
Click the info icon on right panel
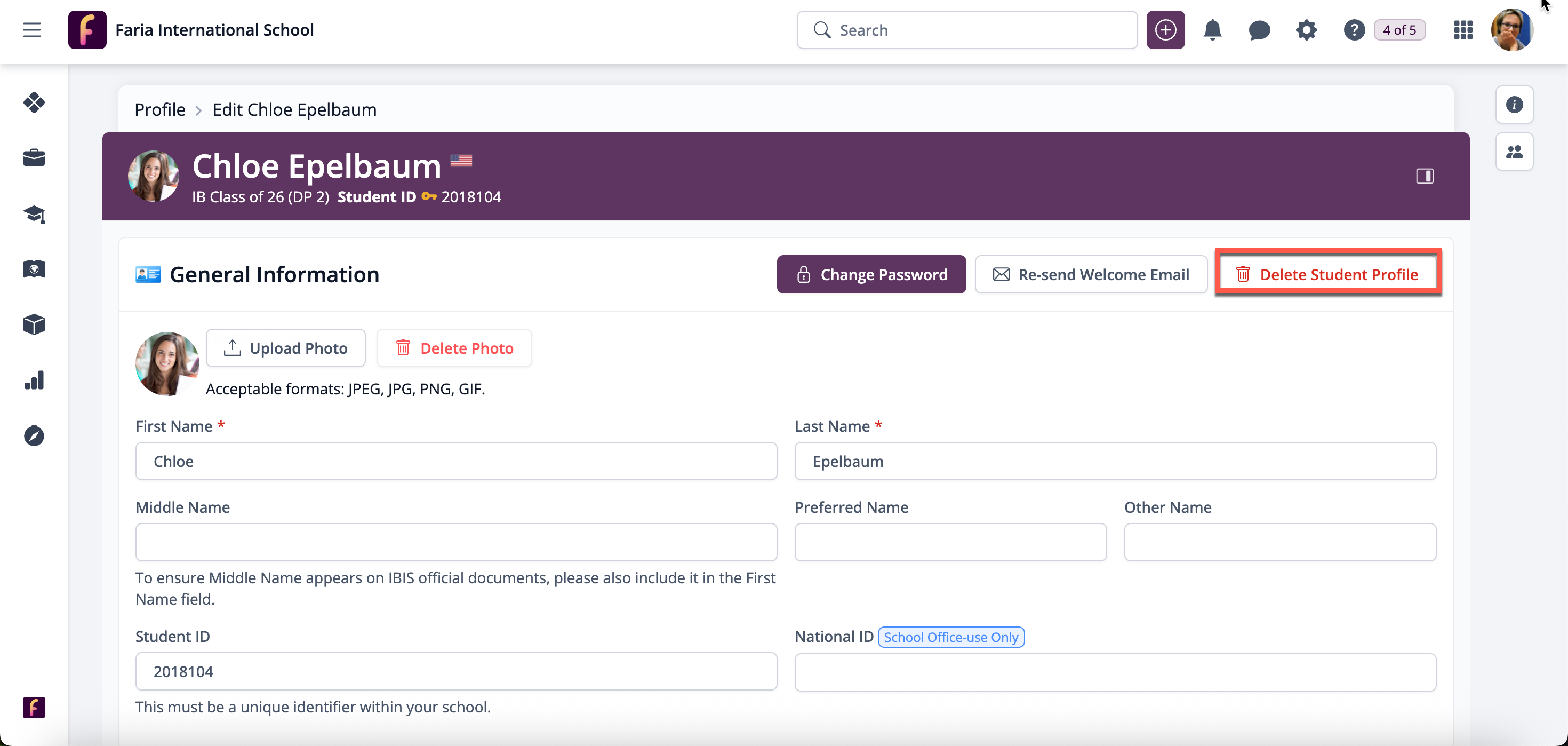tap(1514, 105)
